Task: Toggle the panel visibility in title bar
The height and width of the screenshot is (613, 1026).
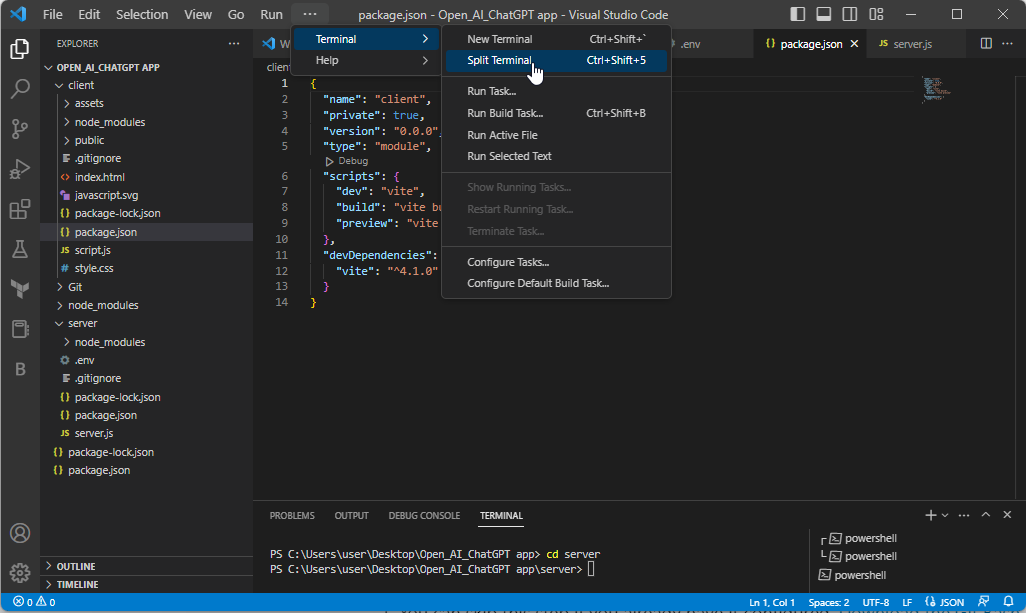Action: [x=824, y=14]
